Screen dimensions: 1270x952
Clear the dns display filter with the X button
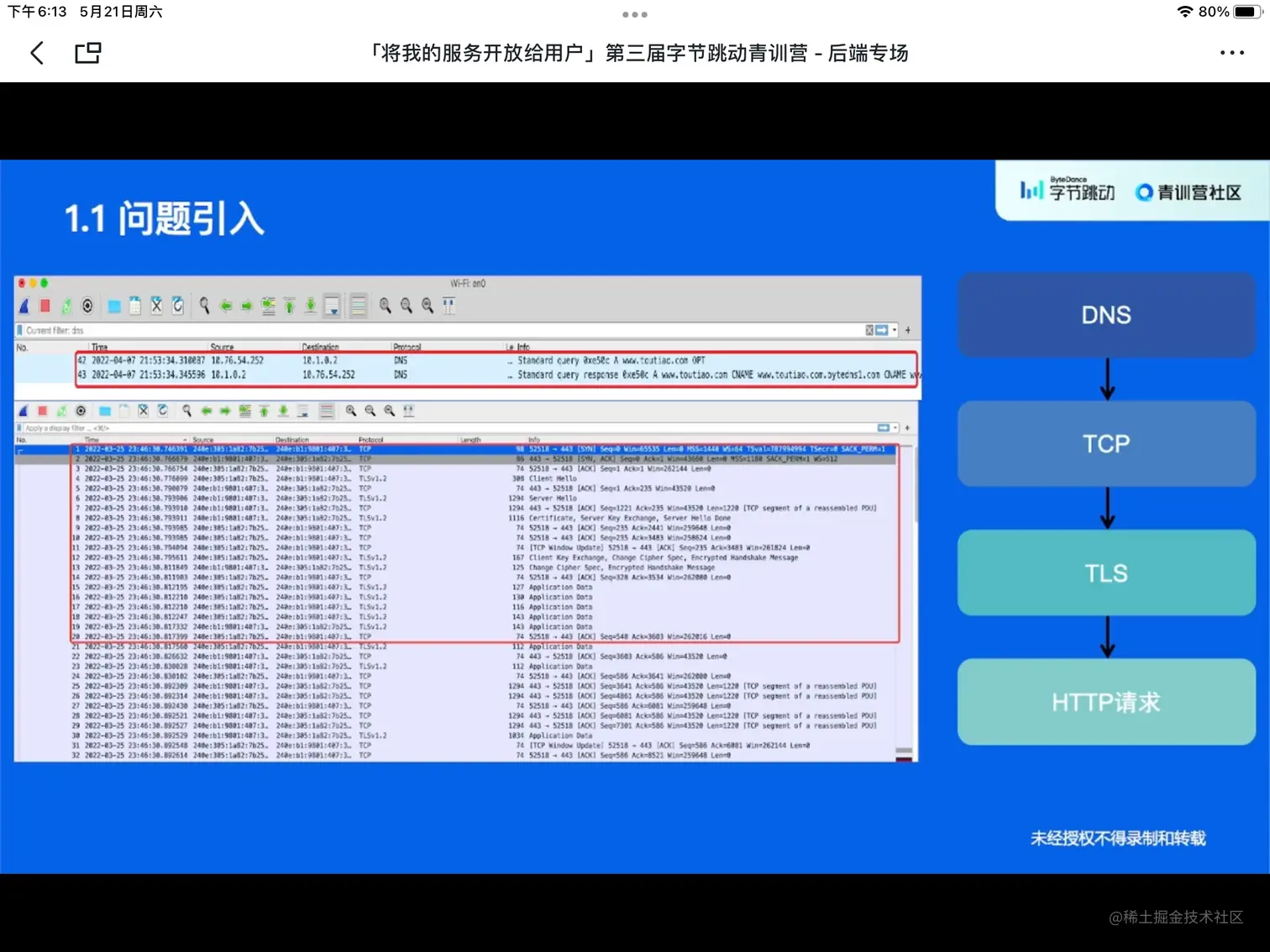(869, 330)
